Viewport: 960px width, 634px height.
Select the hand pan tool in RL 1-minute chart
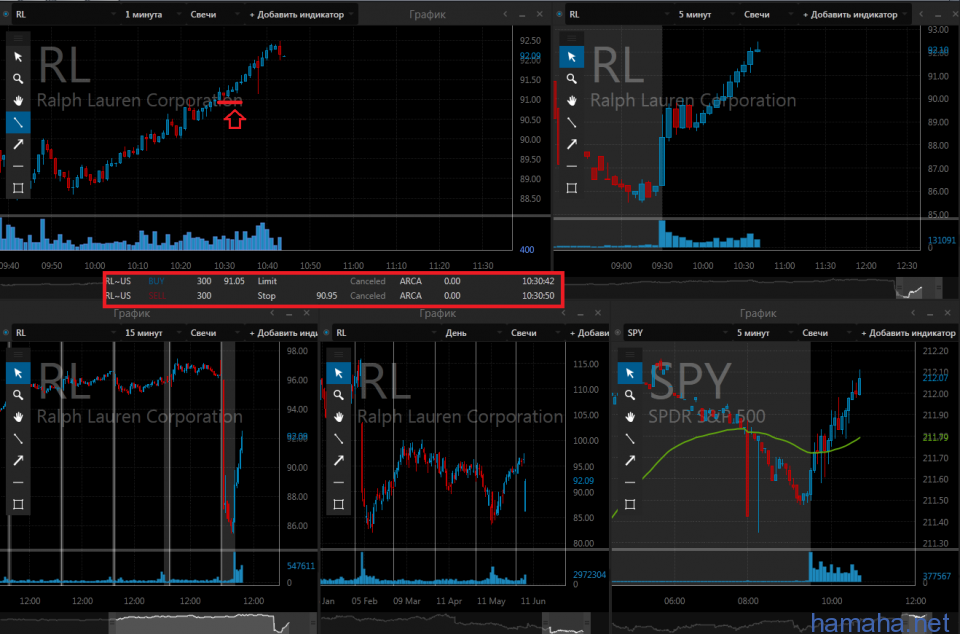point(18,100)
